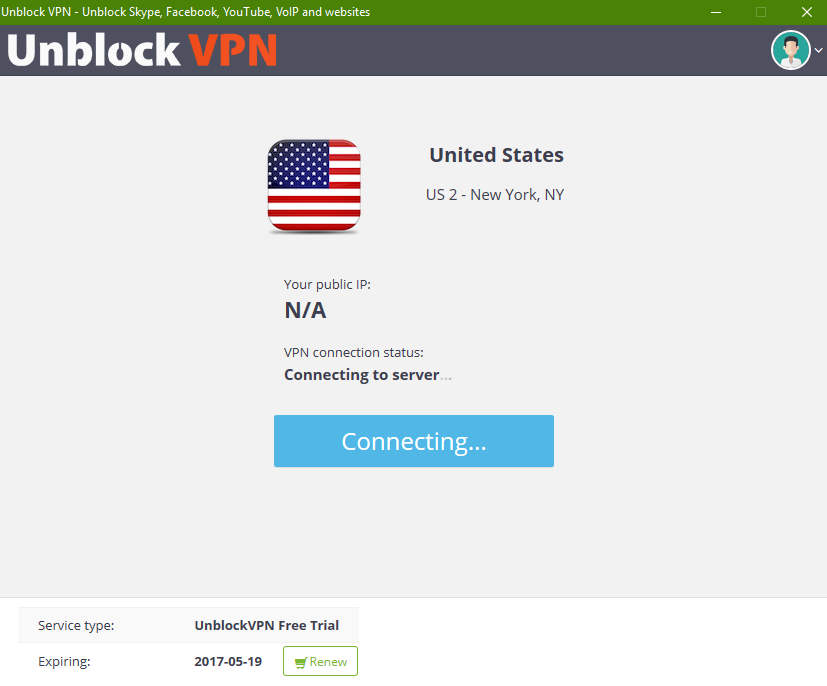Click the 2017-05-19 expiry date
Viewport: 827px width, 686px height.
[228, 661]
